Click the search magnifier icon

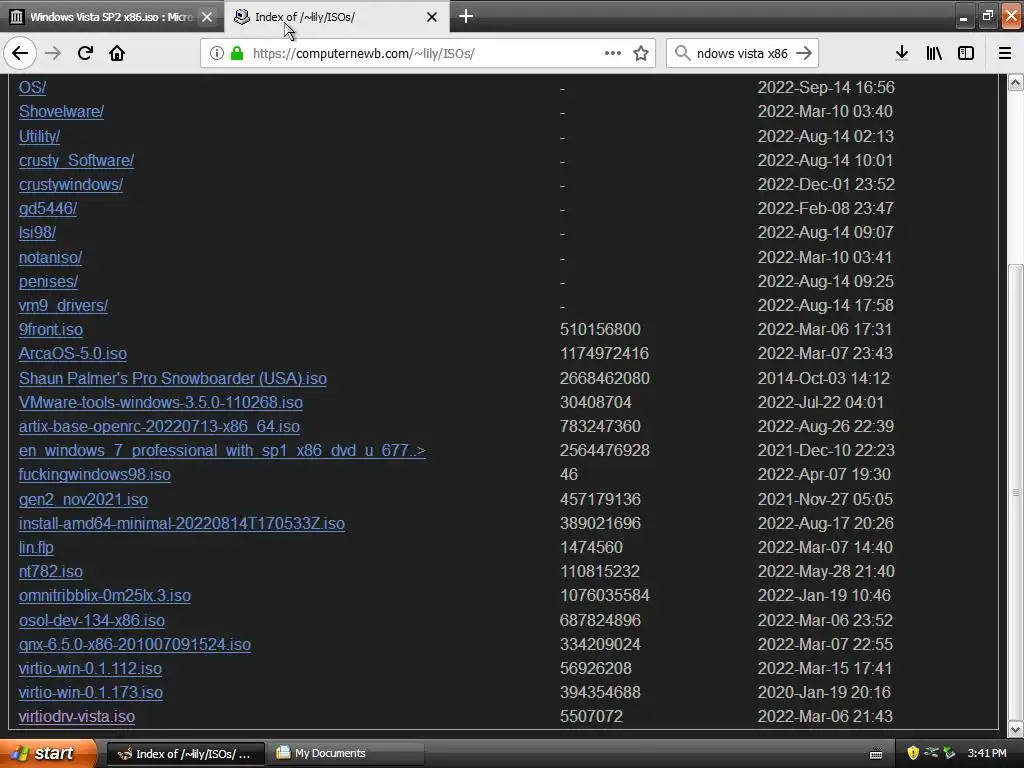(x=682, y=53)
